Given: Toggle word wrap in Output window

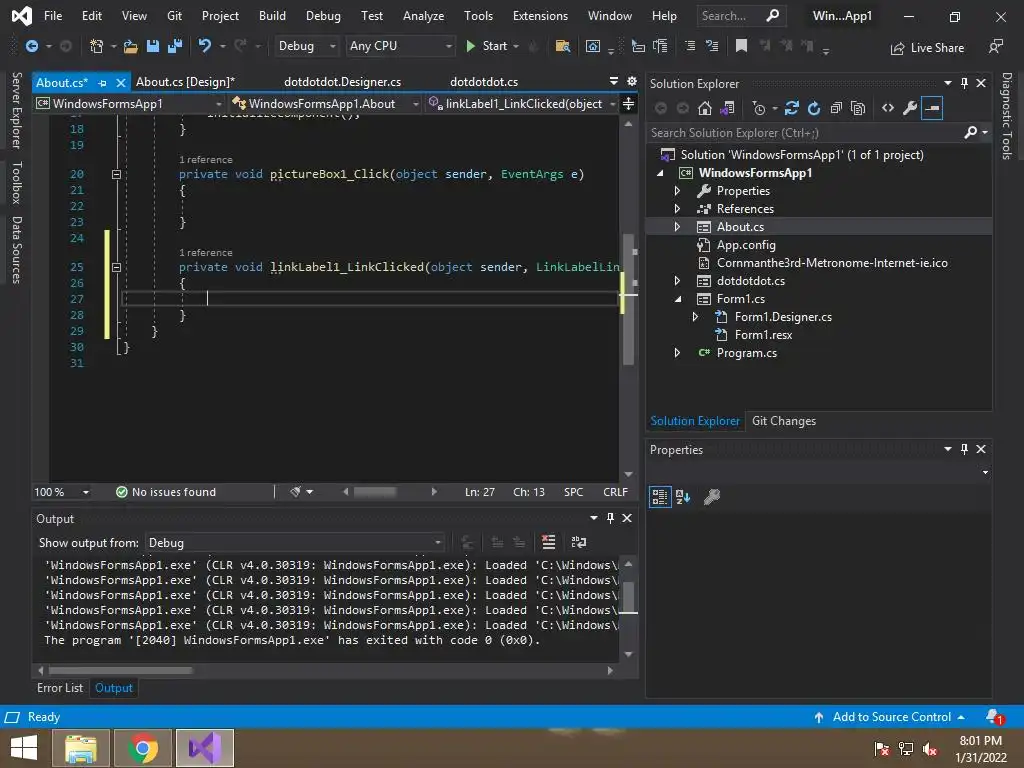Looking at the screenshot, I should coord(579,542).
